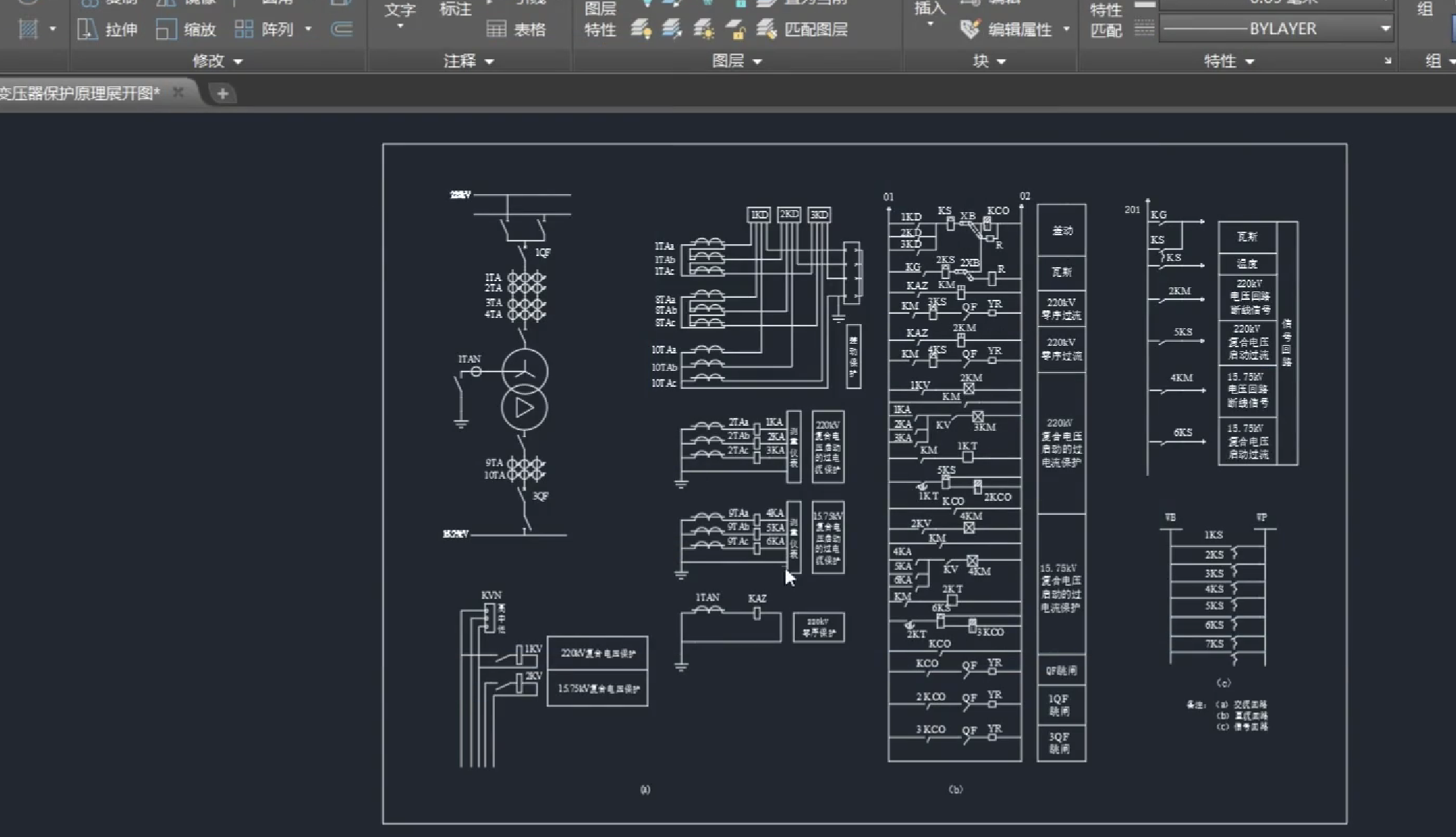The height and width of the screenshot is (837, 1456).
Task: Open a new drawing tab with plus
Action: coord(223,93)
